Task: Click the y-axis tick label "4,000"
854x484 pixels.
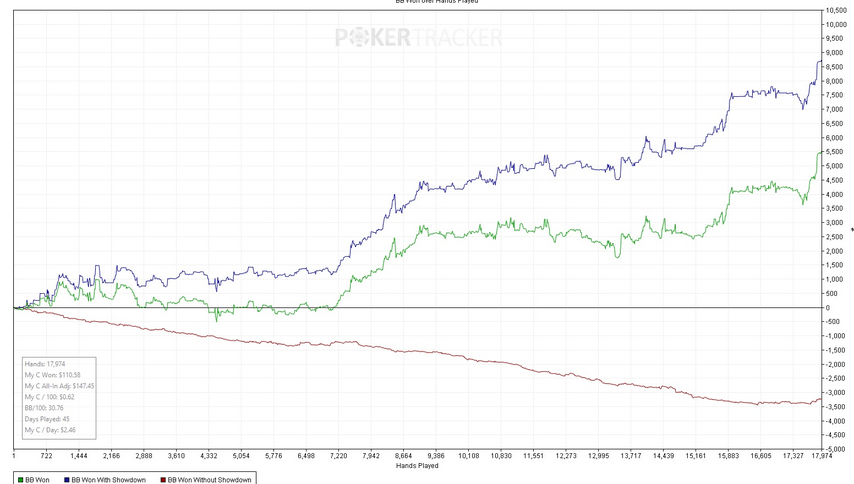Action: (x=836, y=194)
